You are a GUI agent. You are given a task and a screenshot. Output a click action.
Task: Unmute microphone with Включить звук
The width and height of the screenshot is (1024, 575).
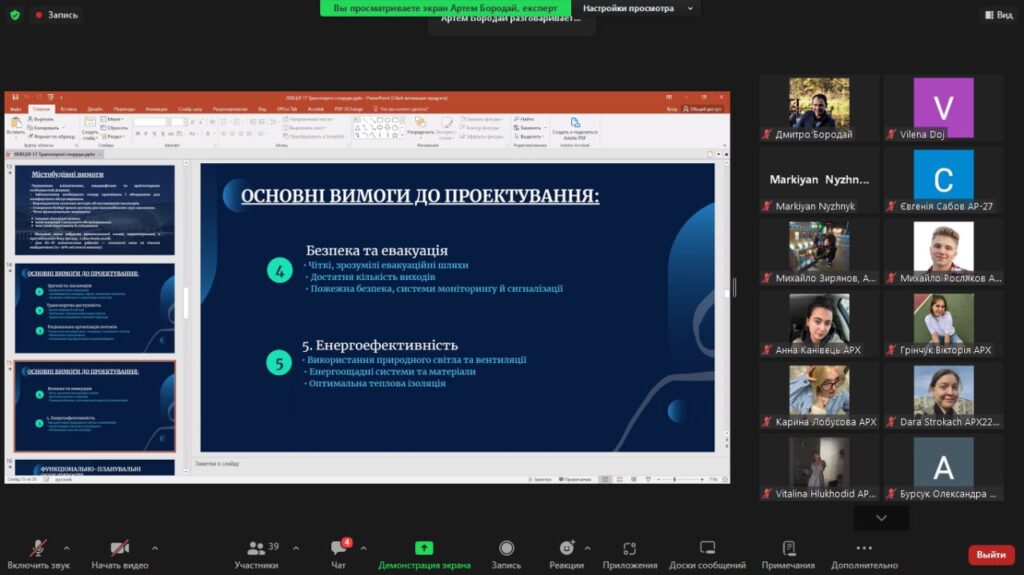38,554
